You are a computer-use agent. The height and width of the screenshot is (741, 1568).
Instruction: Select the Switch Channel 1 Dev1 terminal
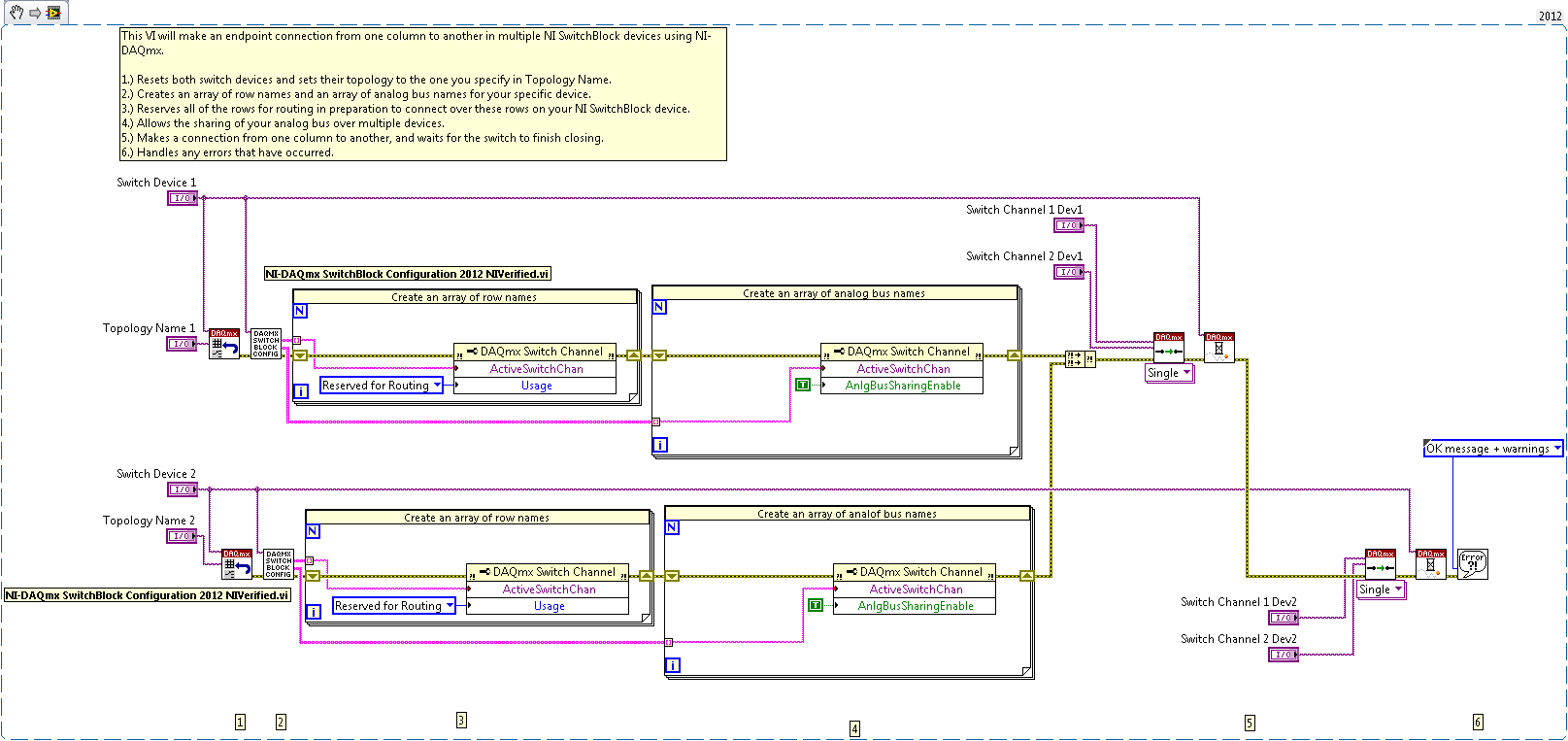1069,225
